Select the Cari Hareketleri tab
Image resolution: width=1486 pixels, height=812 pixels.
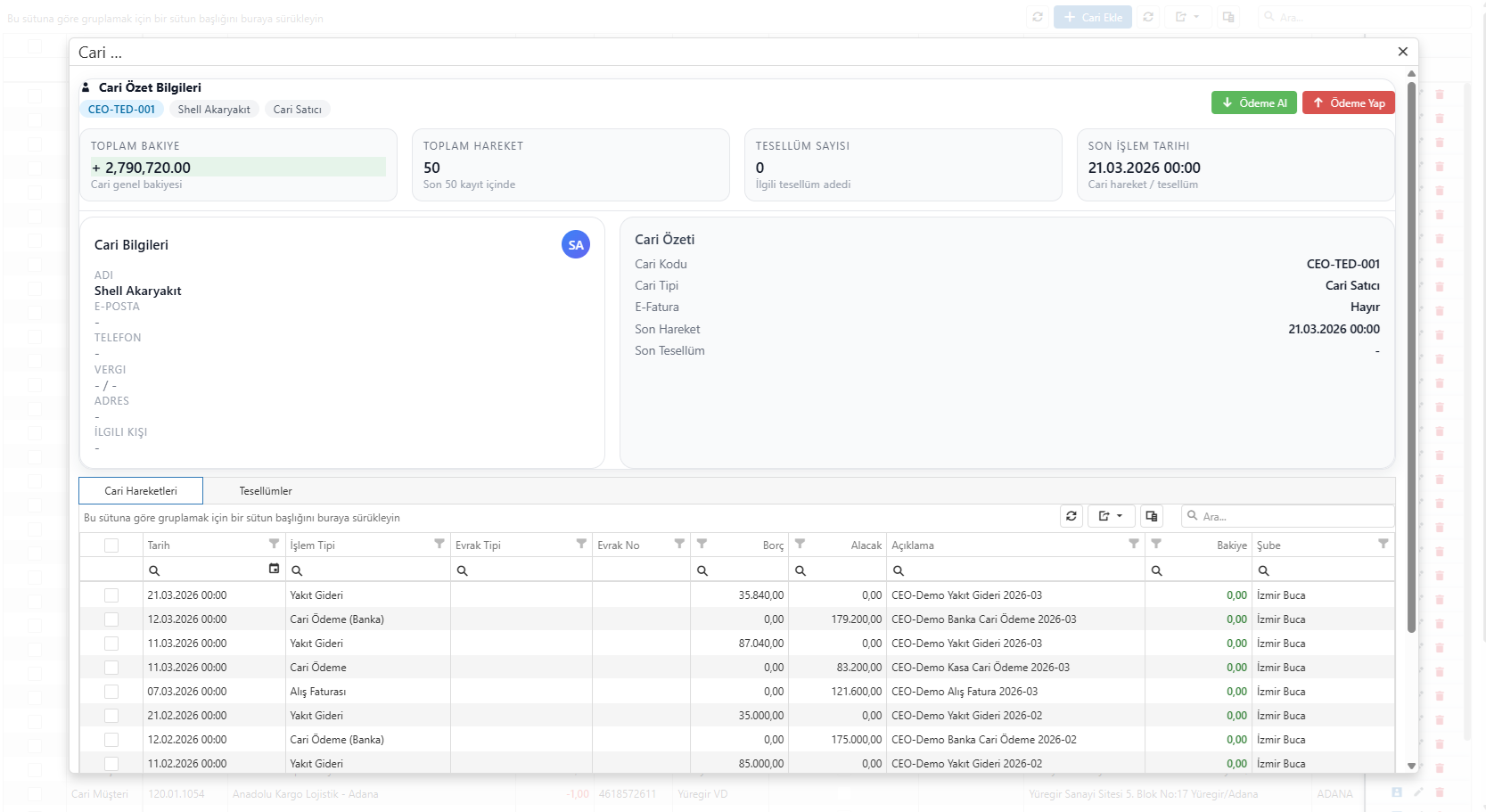[x=141, y=491]
